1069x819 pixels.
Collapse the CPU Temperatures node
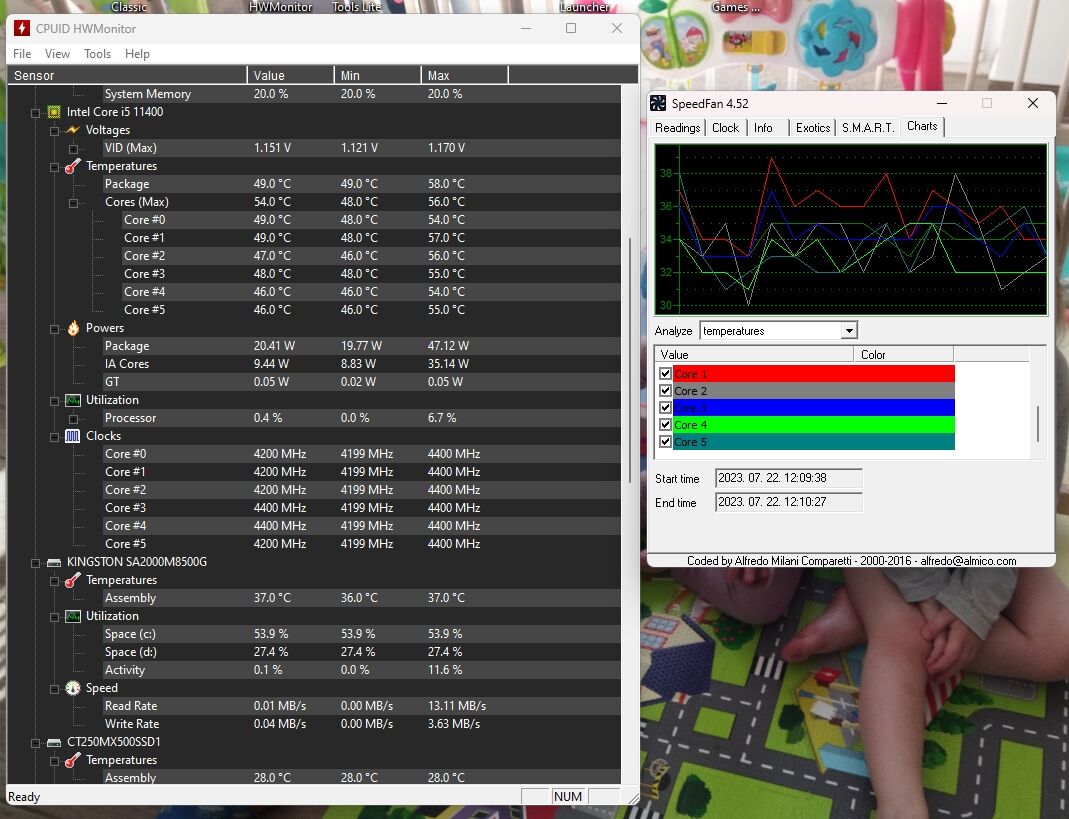point(55,166)
